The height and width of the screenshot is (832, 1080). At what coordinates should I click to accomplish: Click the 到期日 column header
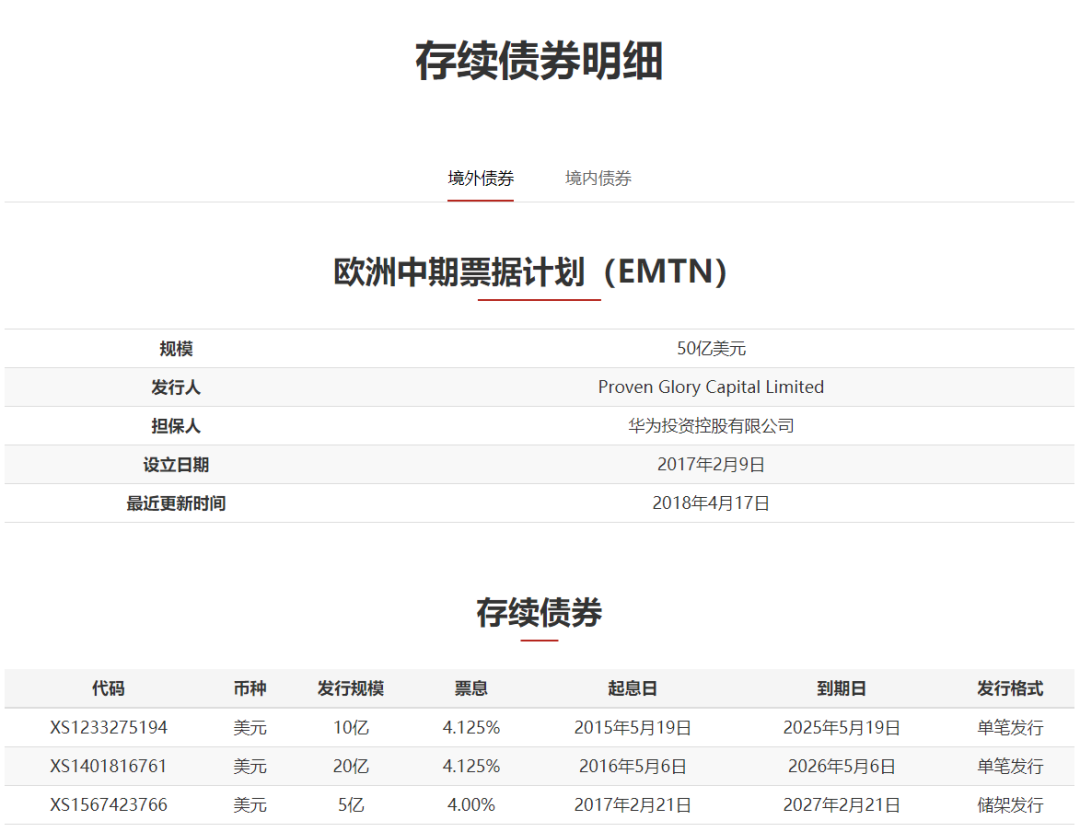841,689
